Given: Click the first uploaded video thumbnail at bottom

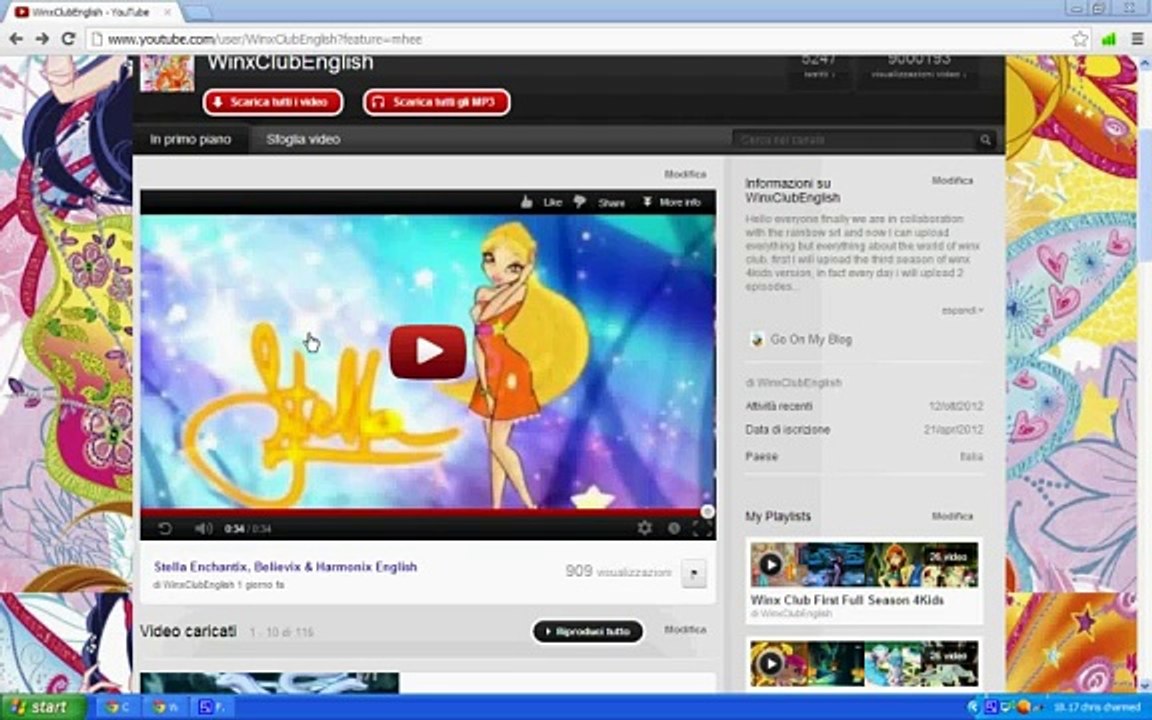Looking at the screenshot, I should click(270, 683).
